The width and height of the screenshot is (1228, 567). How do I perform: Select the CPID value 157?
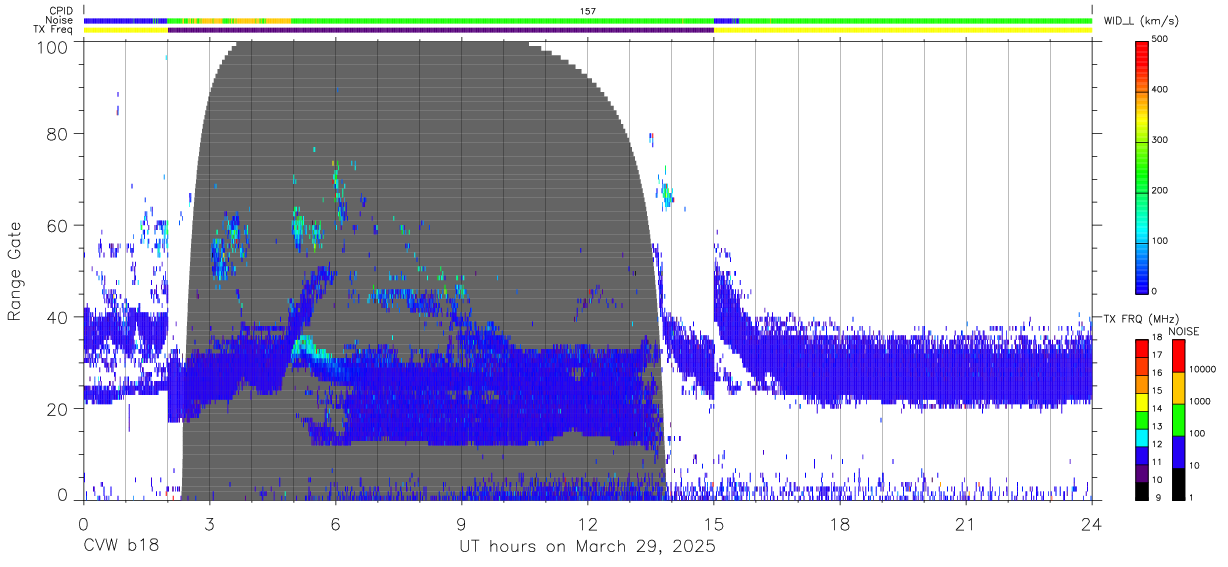(x=588, y=11)
